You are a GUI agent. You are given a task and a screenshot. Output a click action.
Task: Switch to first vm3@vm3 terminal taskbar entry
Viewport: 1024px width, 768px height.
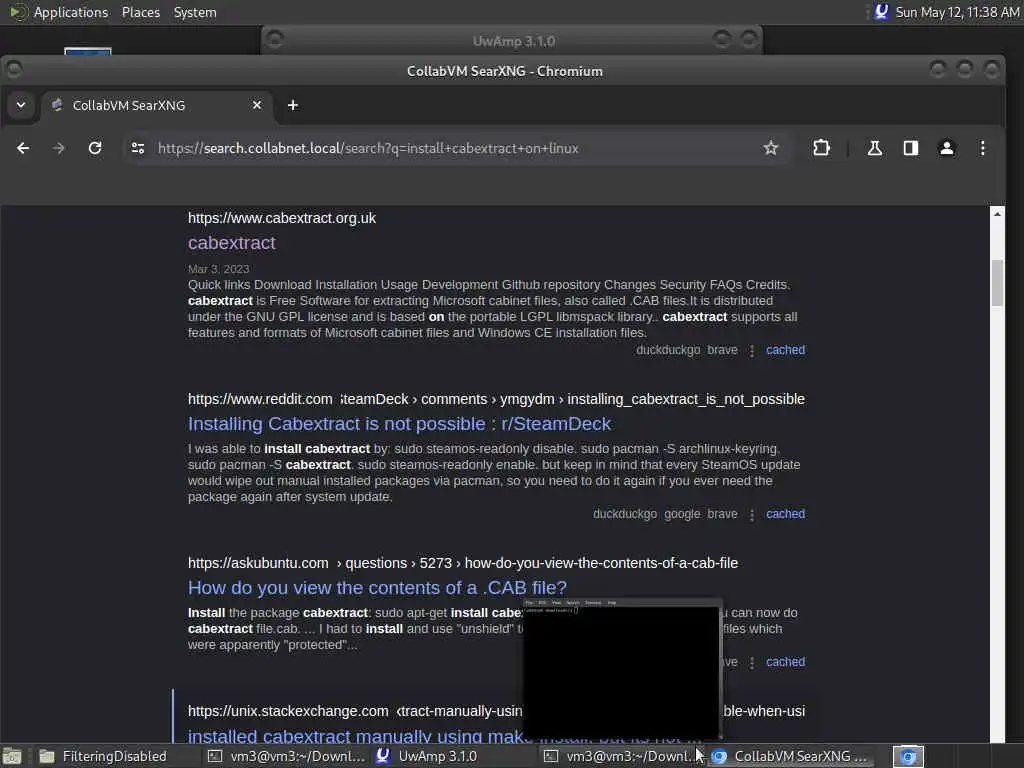(x=286, y=756)
